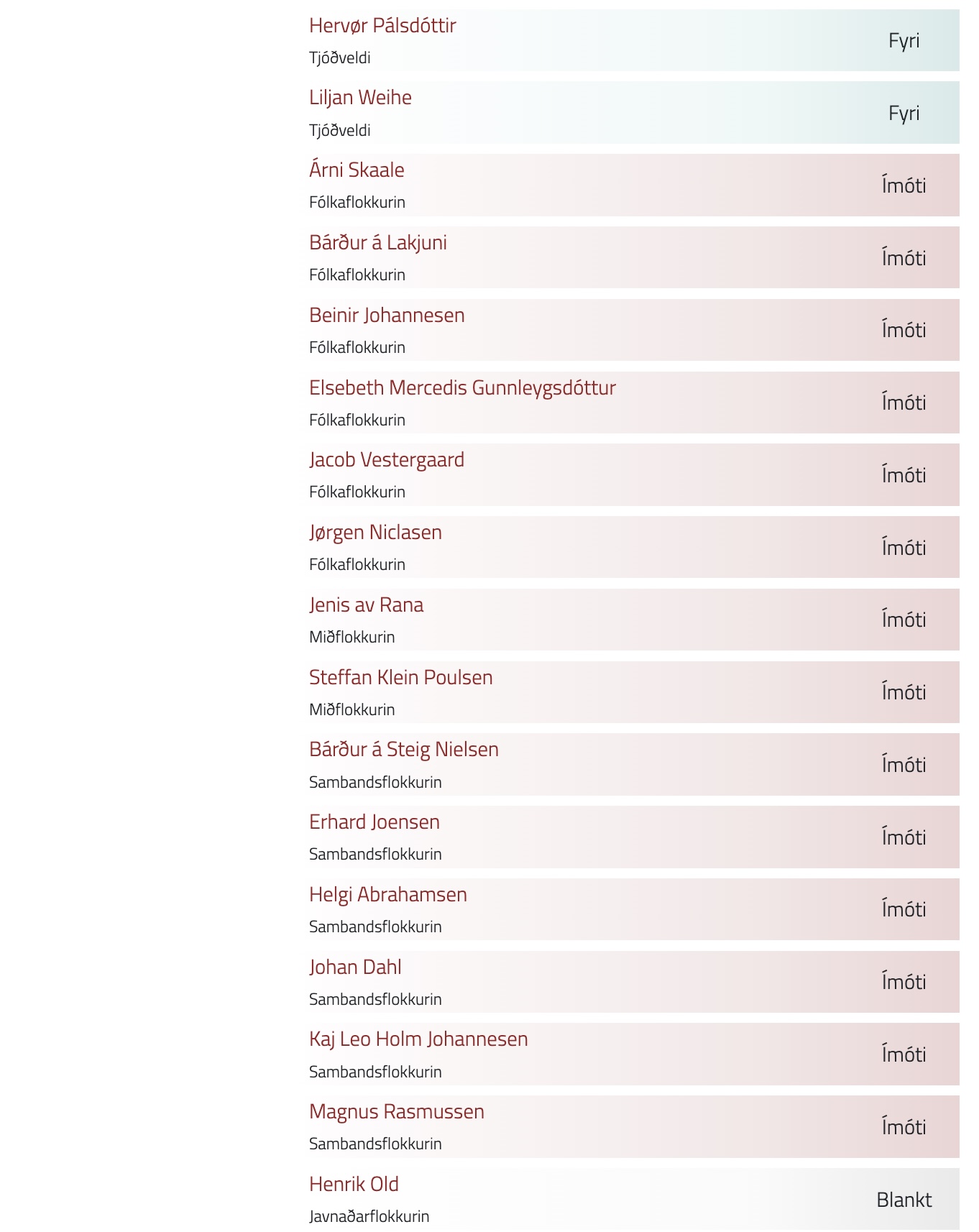
Task: Select the Jenis av Rana link
Action: 366,605
